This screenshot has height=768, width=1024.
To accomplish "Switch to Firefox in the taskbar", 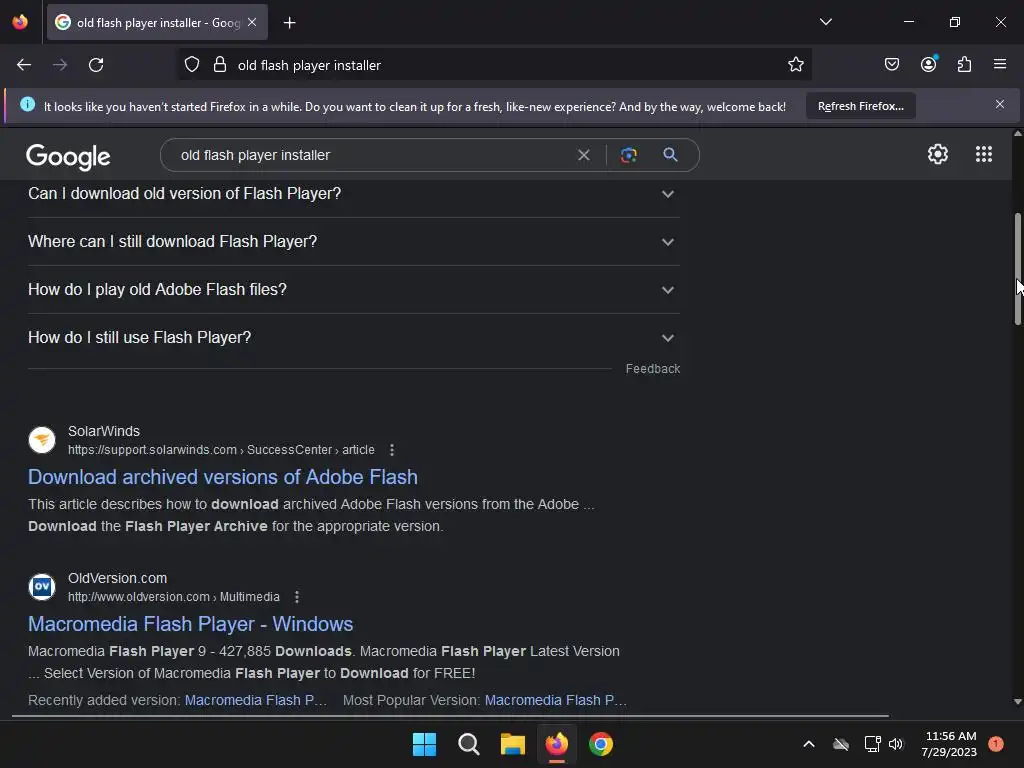I will [x=556, y=744].
